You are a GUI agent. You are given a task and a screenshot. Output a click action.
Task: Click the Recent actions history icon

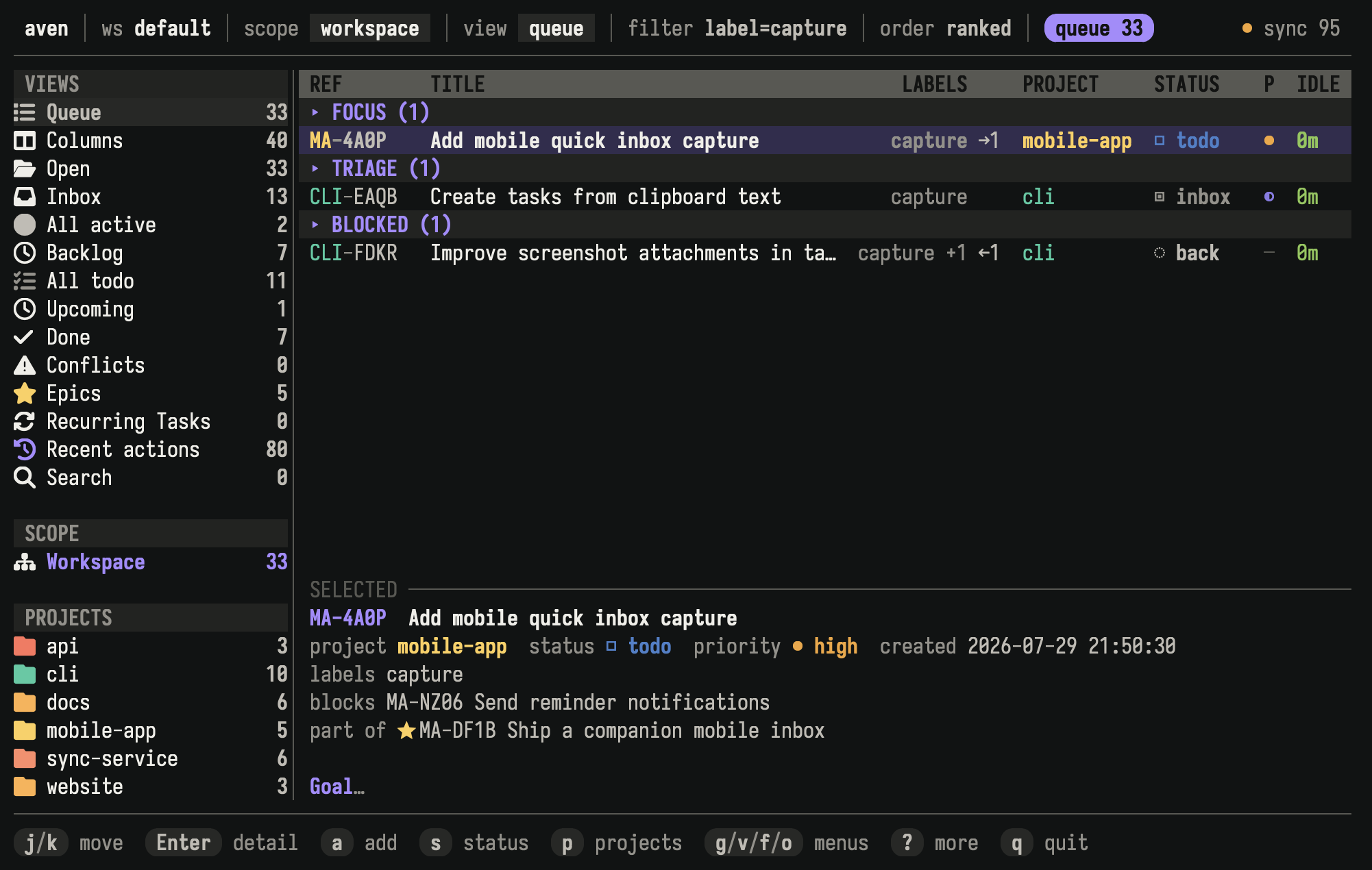[25, 449]
